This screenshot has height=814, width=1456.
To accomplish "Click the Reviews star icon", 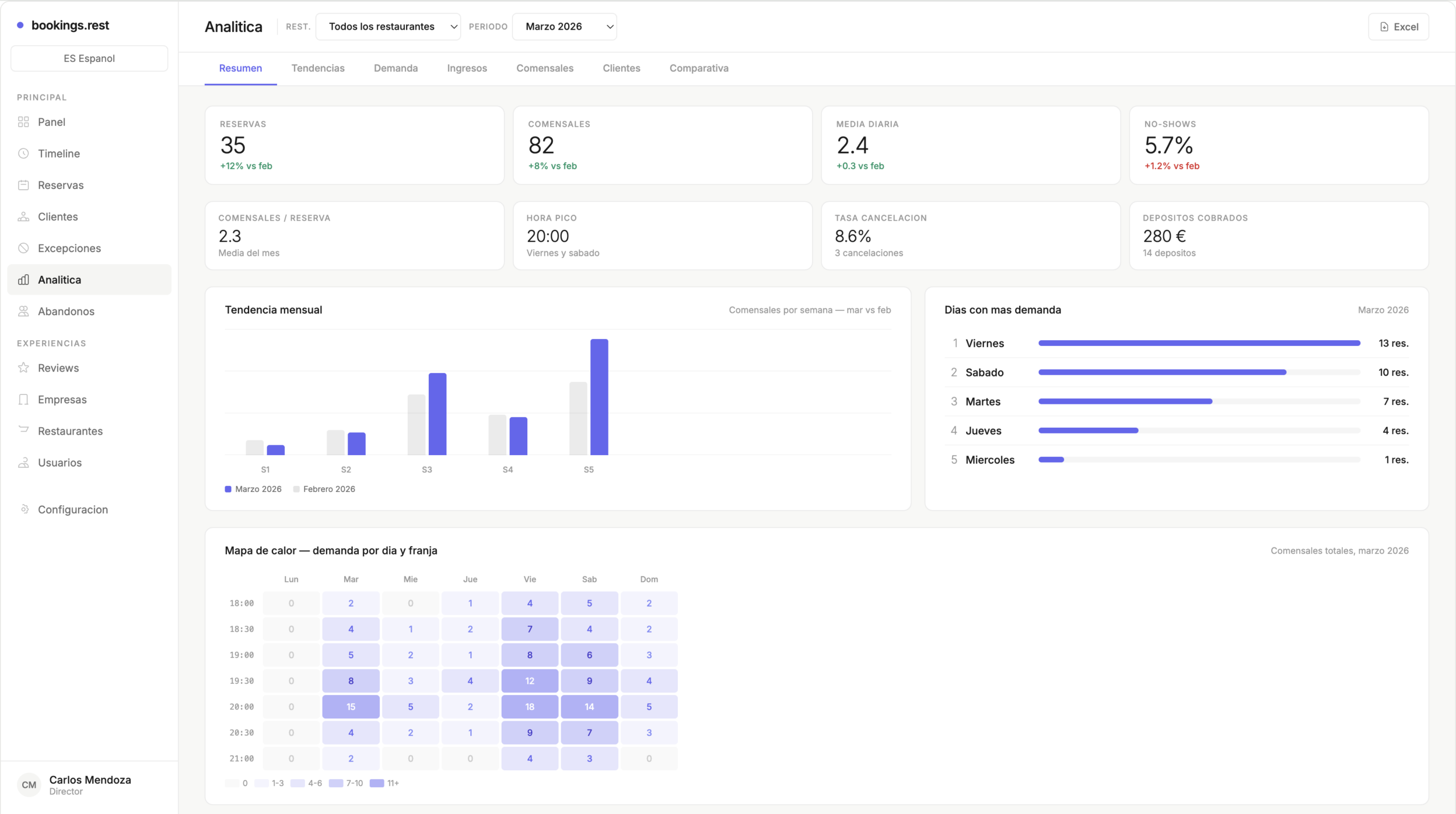I will [23, 368].
